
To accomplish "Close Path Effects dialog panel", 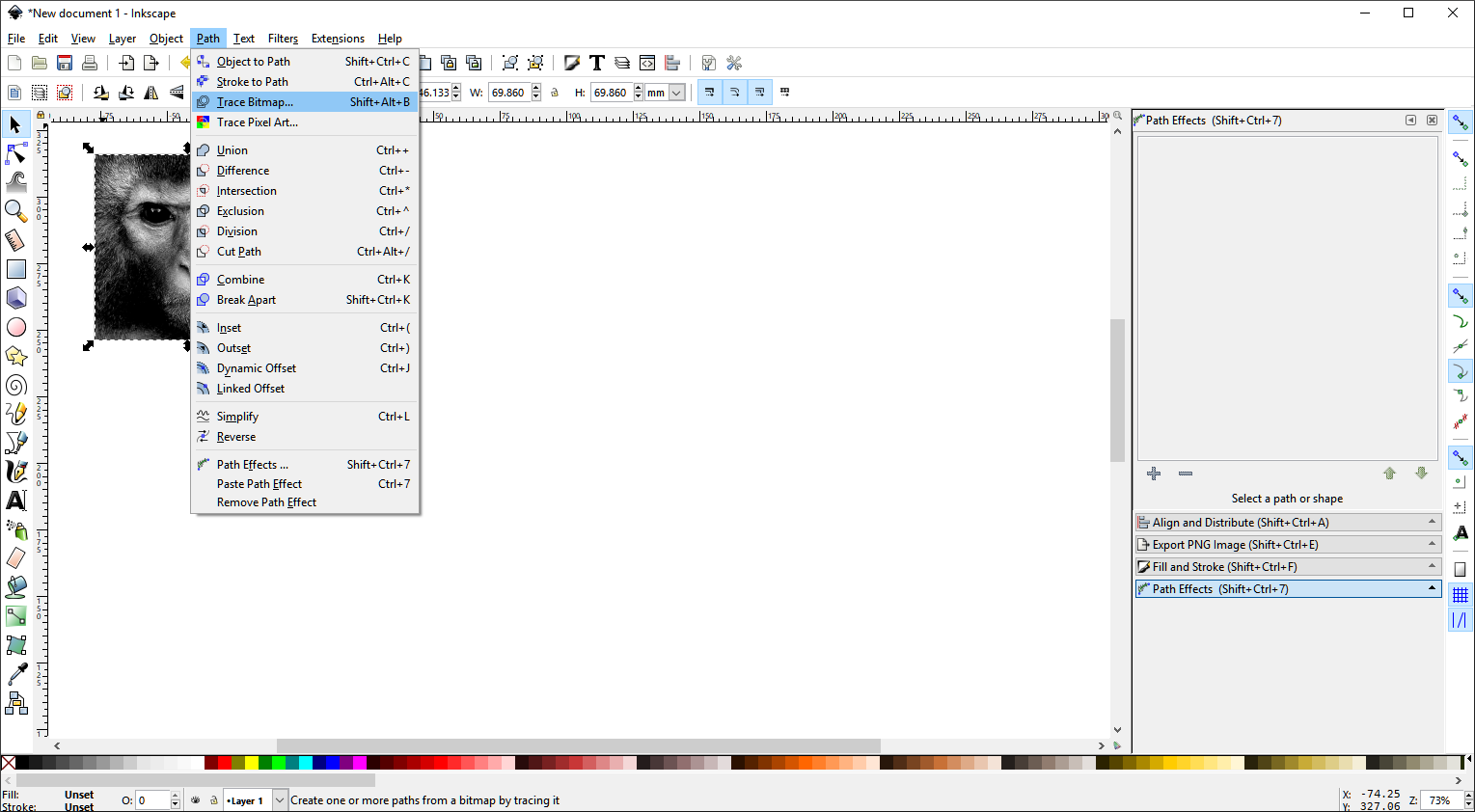I will click(1432, 121).
